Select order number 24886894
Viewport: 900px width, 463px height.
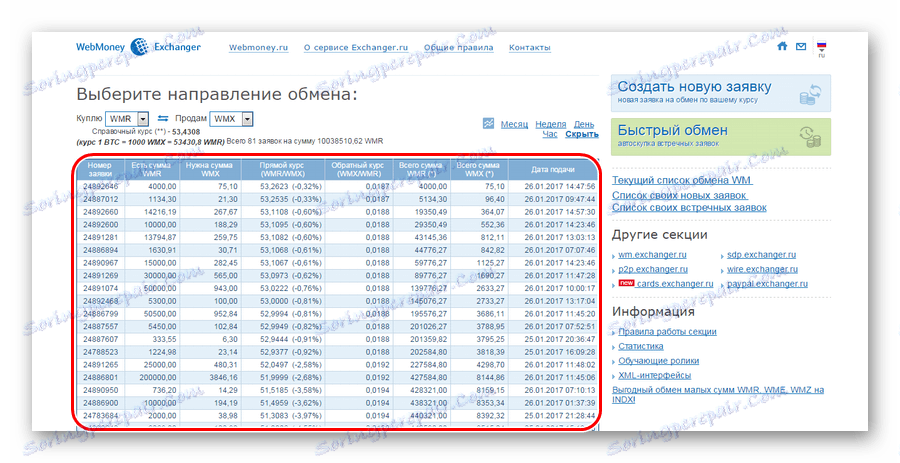tap(100, 250)
